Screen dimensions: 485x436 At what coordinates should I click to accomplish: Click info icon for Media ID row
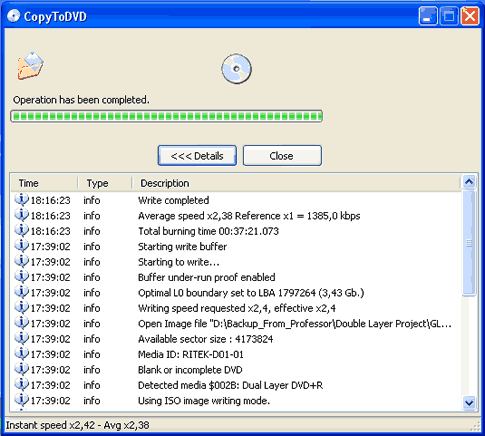coord(21,354)
